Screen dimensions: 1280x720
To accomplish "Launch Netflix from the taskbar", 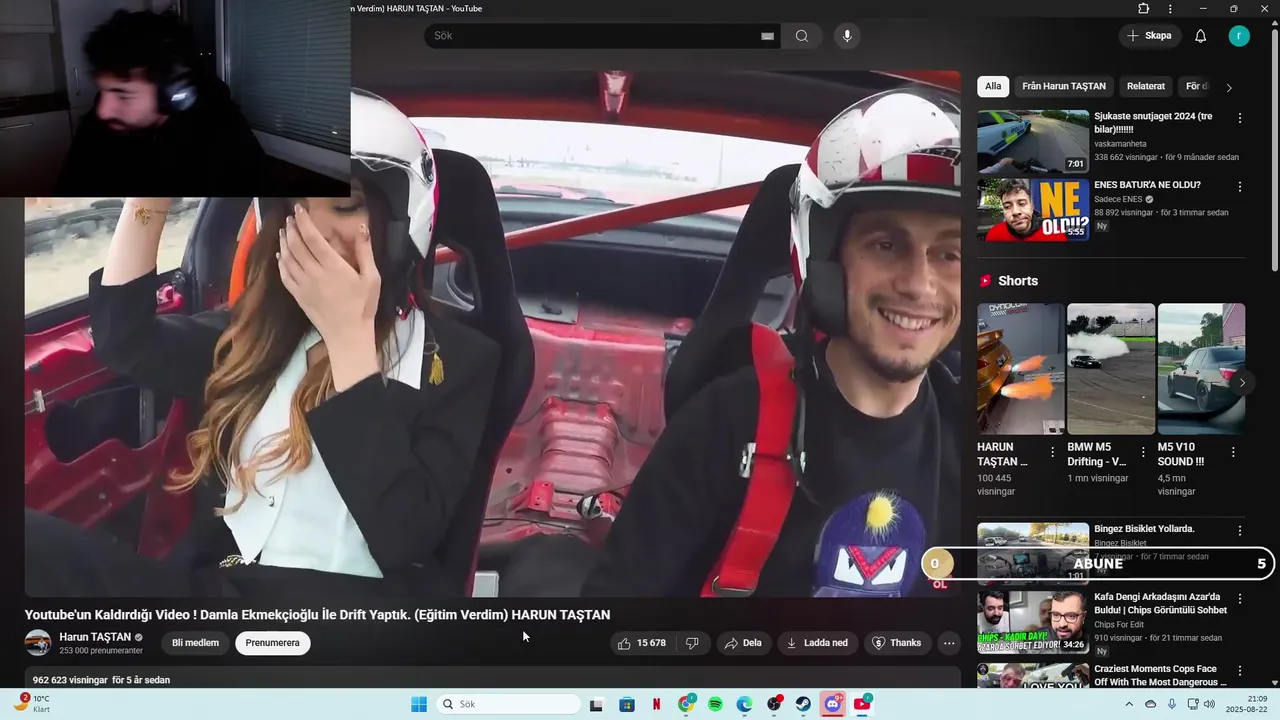I will coord(657,704).
